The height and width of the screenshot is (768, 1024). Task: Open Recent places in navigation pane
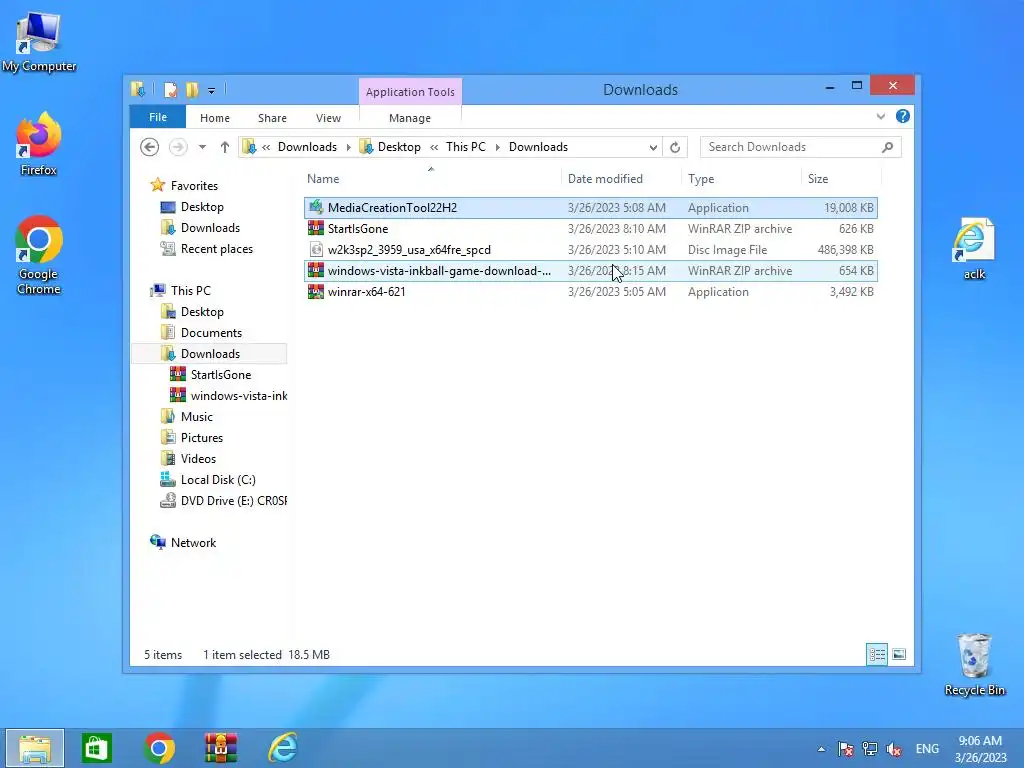216,248
